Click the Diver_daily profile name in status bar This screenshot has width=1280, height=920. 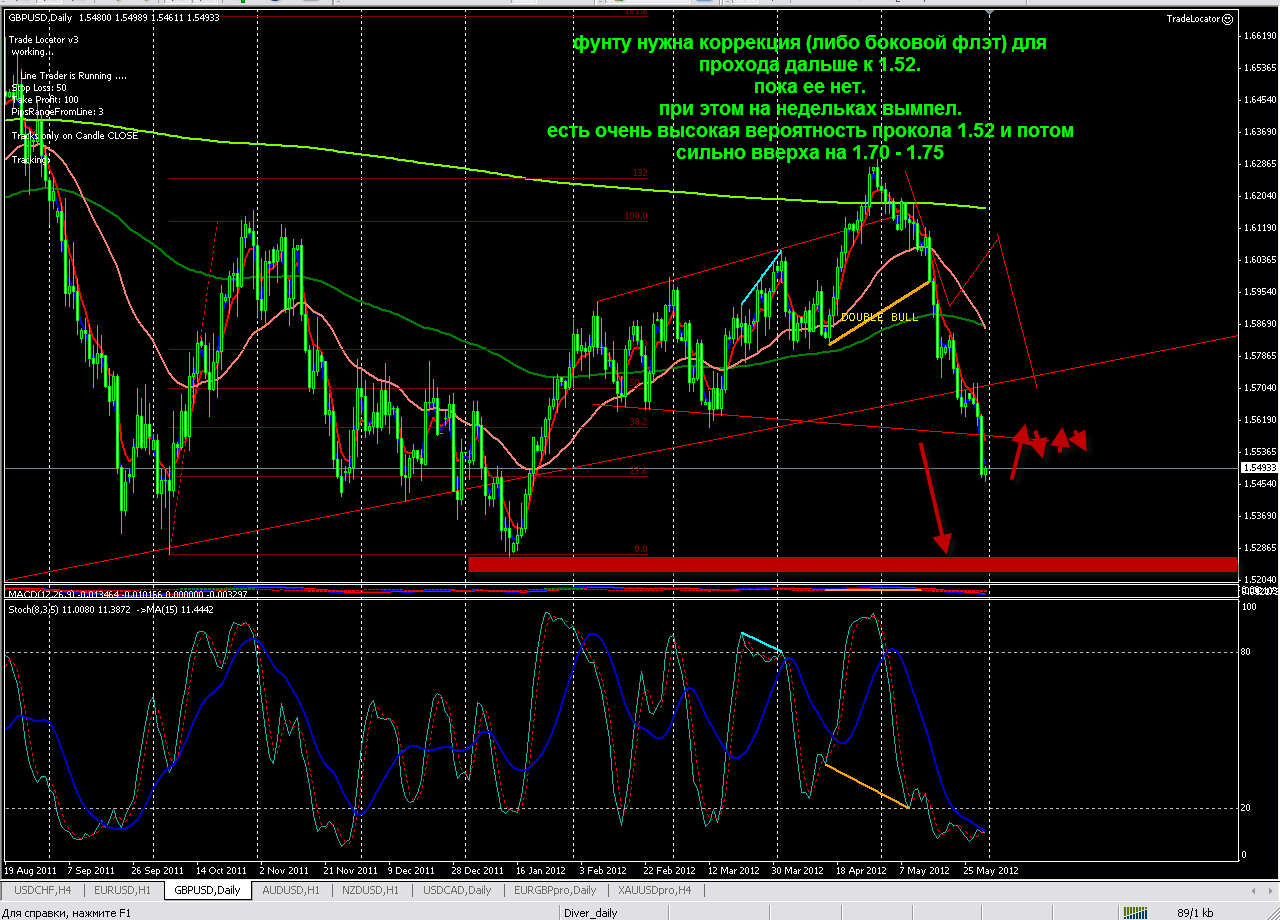click(590, 912)
